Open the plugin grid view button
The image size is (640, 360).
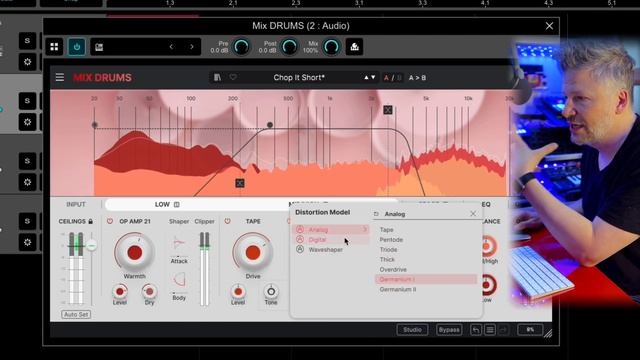coord(54,47)
